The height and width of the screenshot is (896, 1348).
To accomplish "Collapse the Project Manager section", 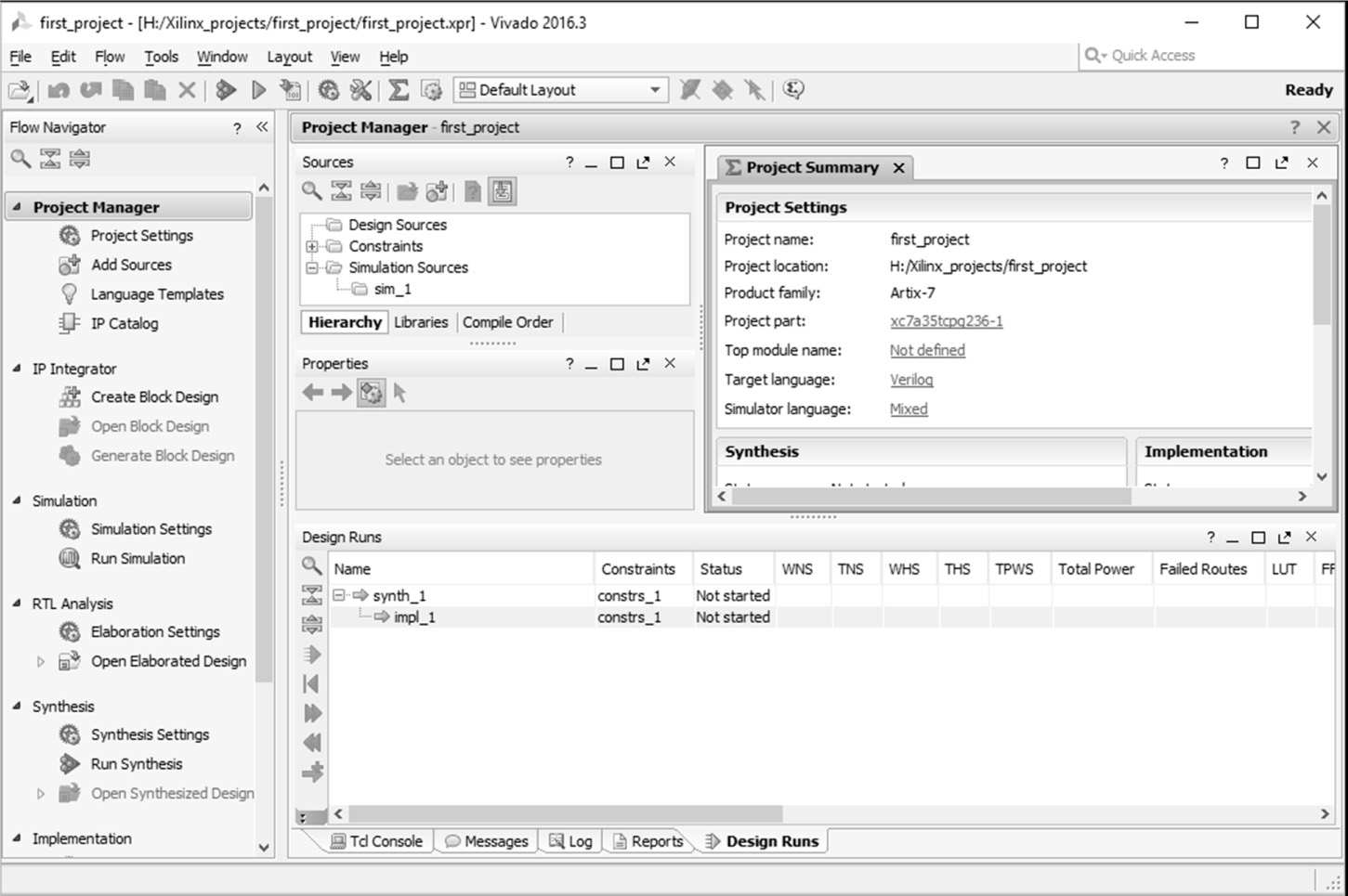I will [x=17, y=207].
